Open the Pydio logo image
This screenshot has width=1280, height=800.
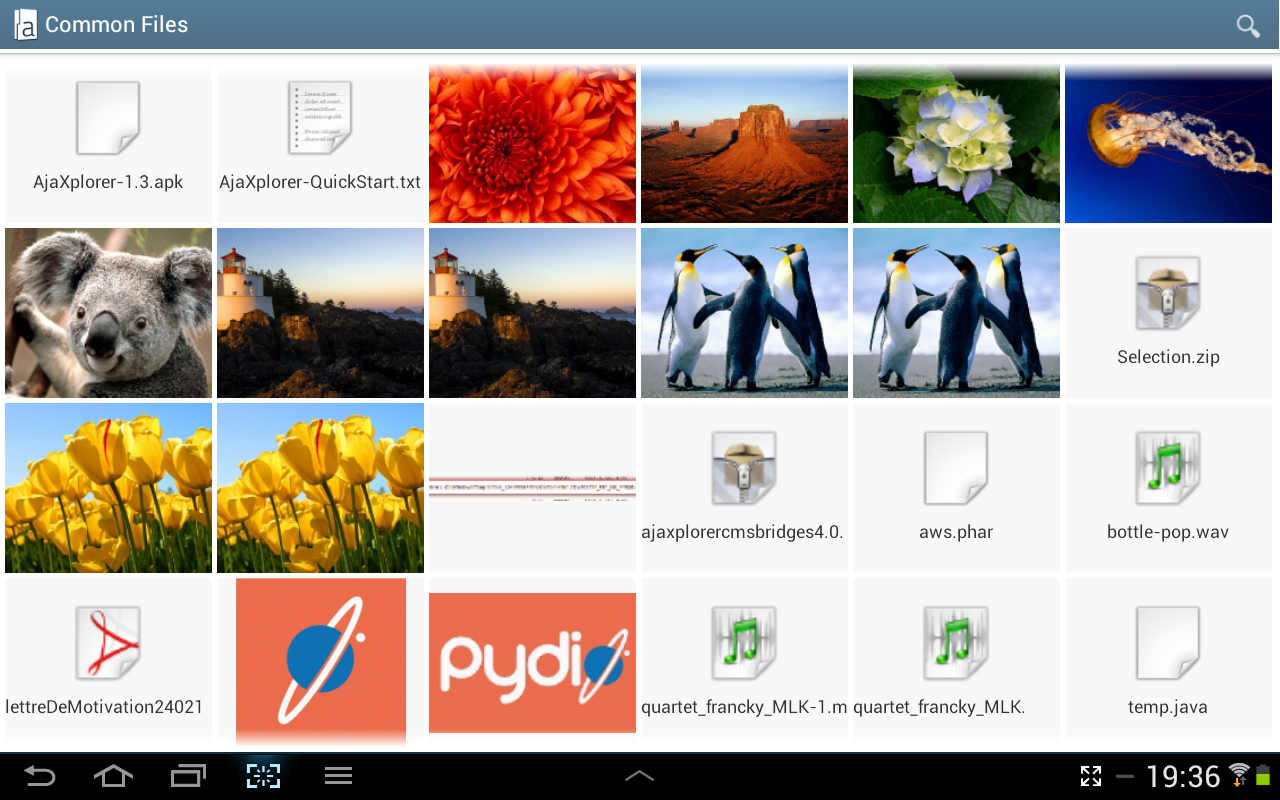click(x=531, y=662)
